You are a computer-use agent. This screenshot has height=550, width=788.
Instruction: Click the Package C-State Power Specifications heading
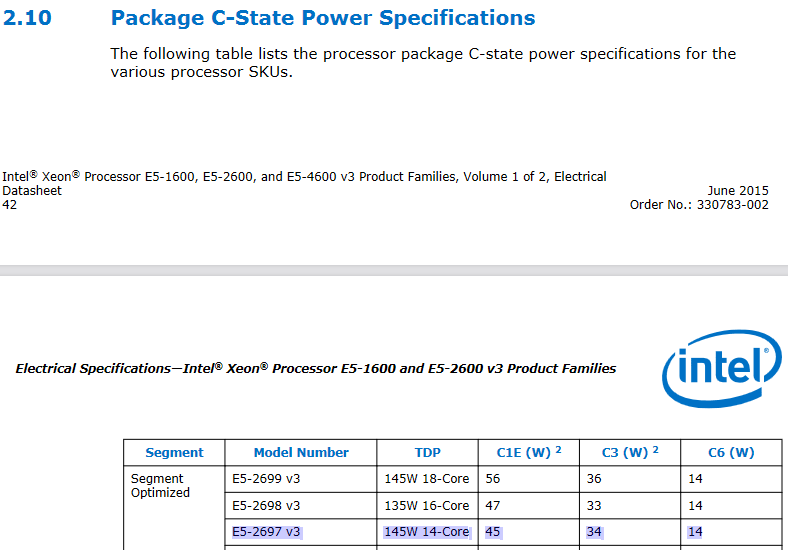point(322,18)
